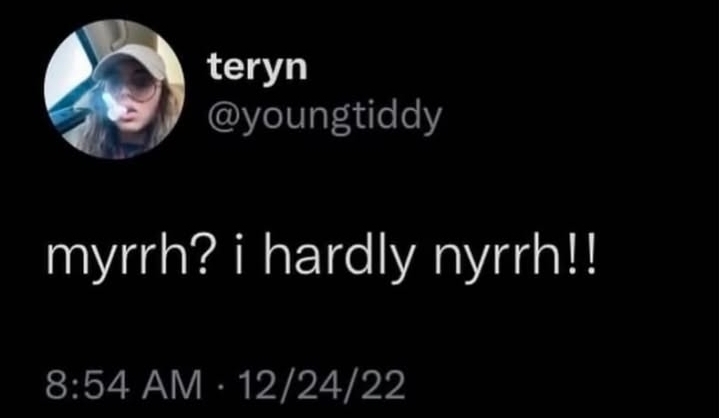Click the smoke puff in the avatar
719x418 pixels.
(x=109, y=105)
